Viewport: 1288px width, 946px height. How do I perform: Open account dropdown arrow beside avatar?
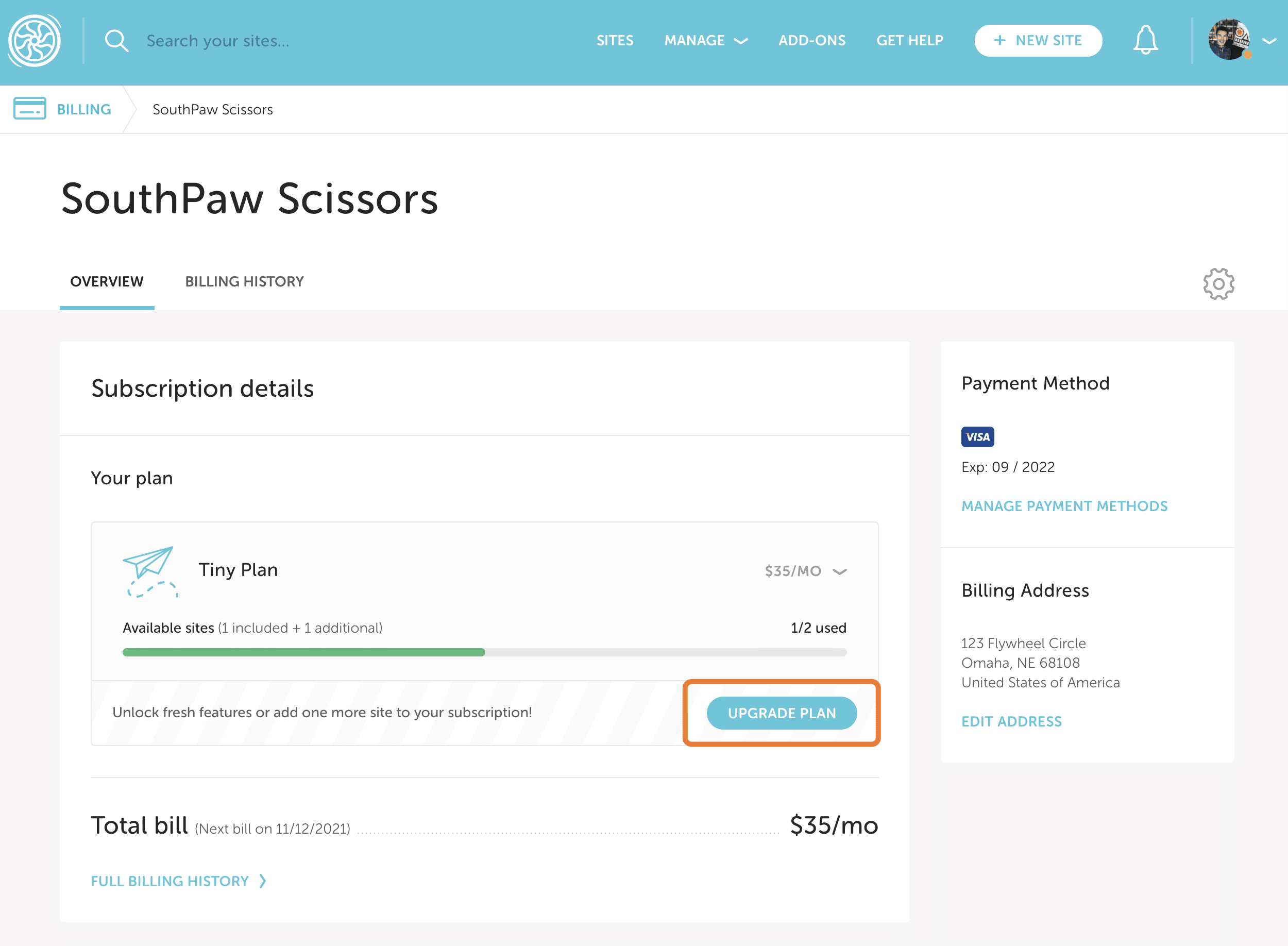click(1269, 41)
